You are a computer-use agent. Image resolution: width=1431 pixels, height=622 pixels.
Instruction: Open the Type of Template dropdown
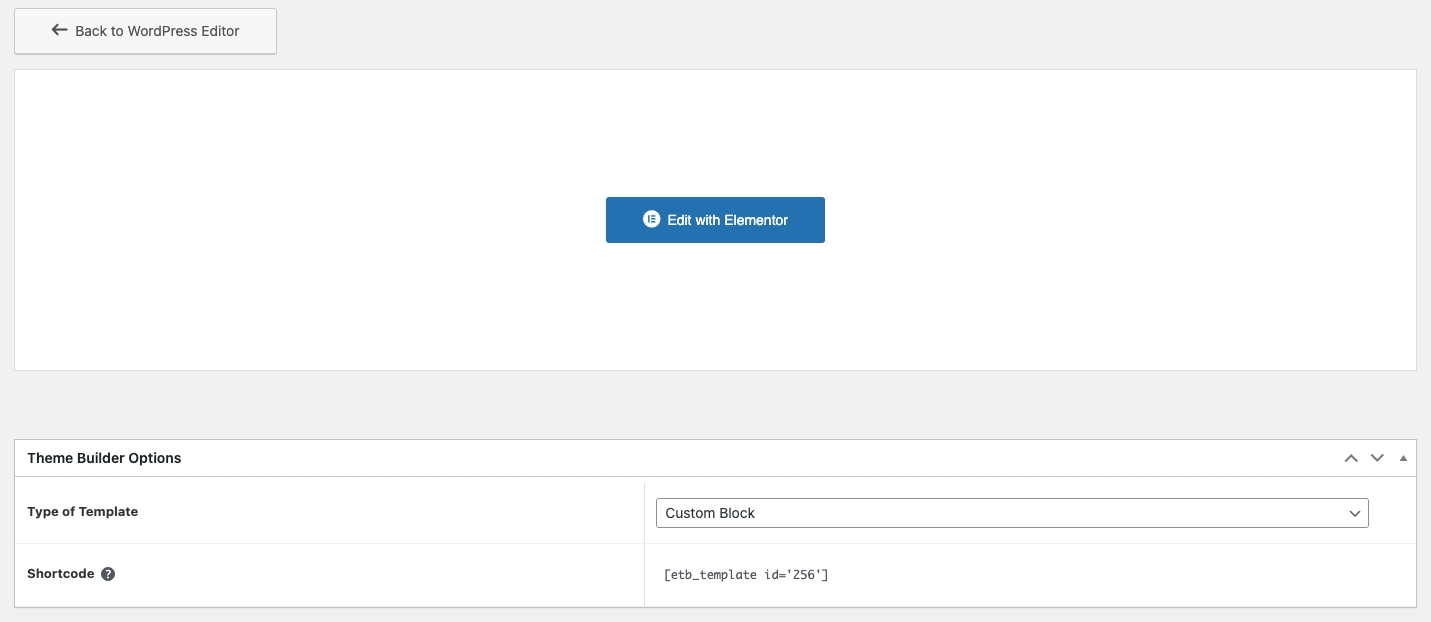[x=1011, y=513]
